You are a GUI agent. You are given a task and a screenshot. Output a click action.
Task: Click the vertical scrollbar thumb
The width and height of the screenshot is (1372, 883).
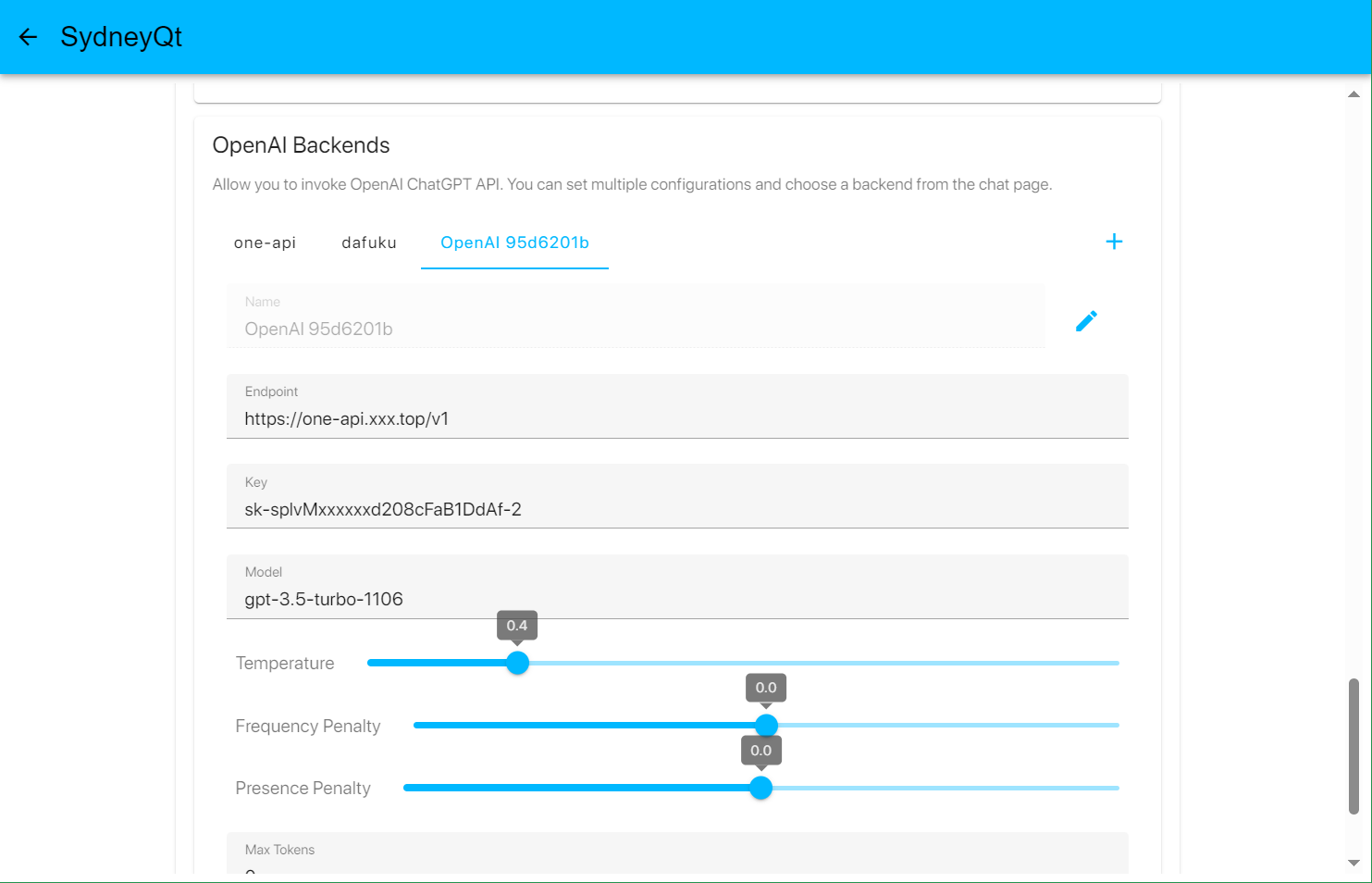1353,746
